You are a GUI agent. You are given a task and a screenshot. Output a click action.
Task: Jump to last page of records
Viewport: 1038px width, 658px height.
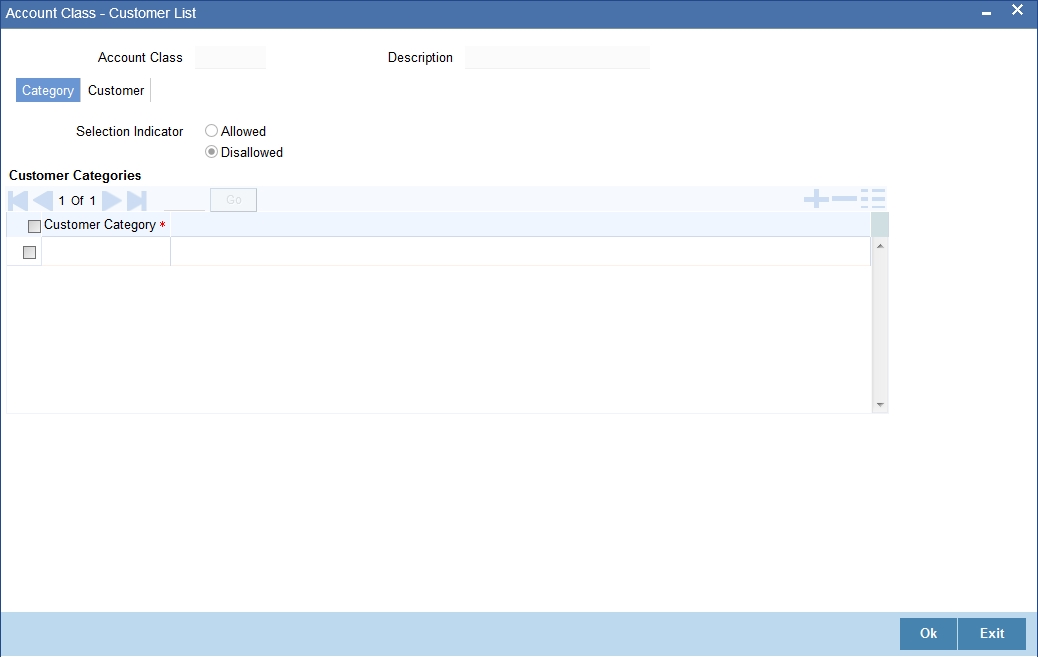pos(136,200)
